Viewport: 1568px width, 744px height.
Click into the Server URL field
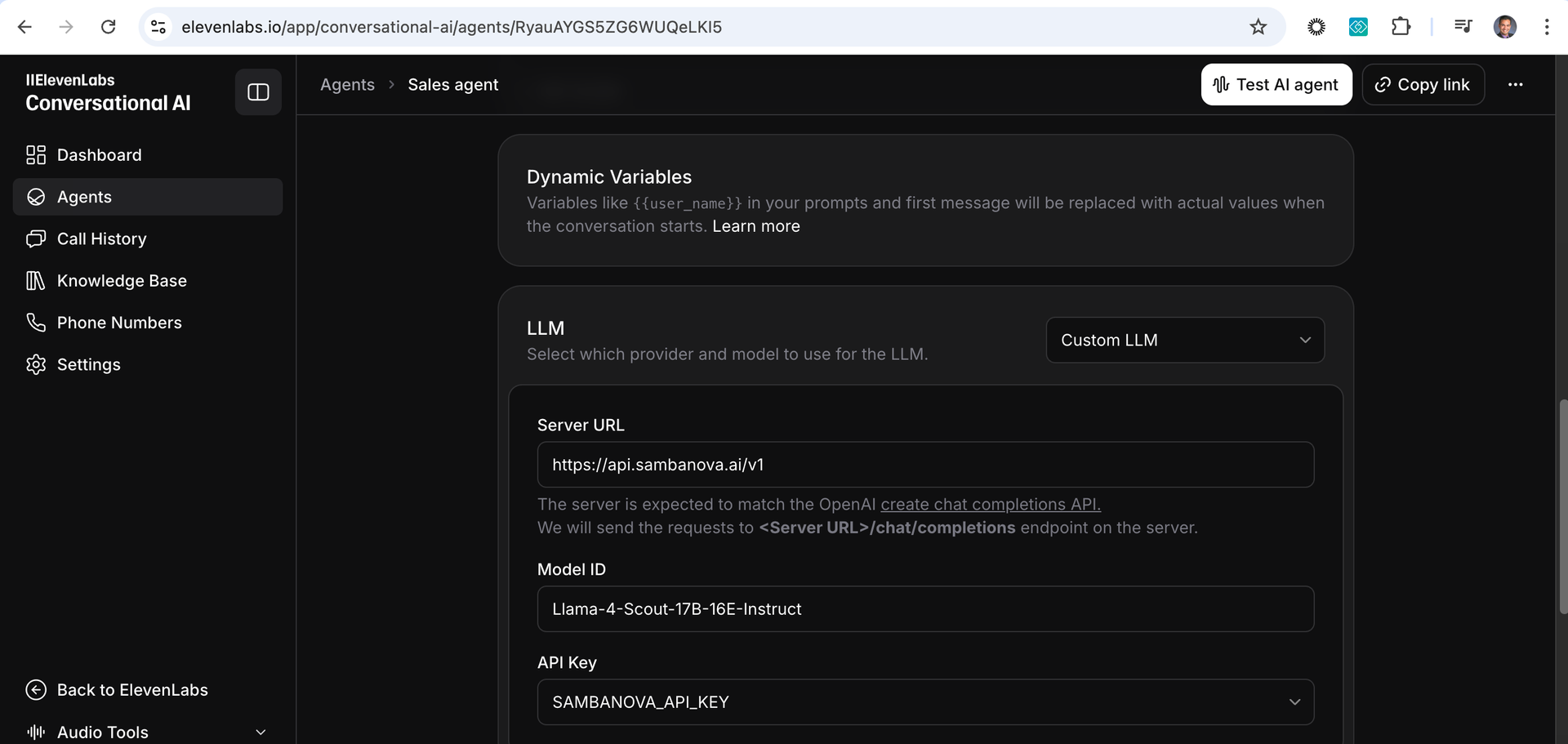[x=925, y=465]
